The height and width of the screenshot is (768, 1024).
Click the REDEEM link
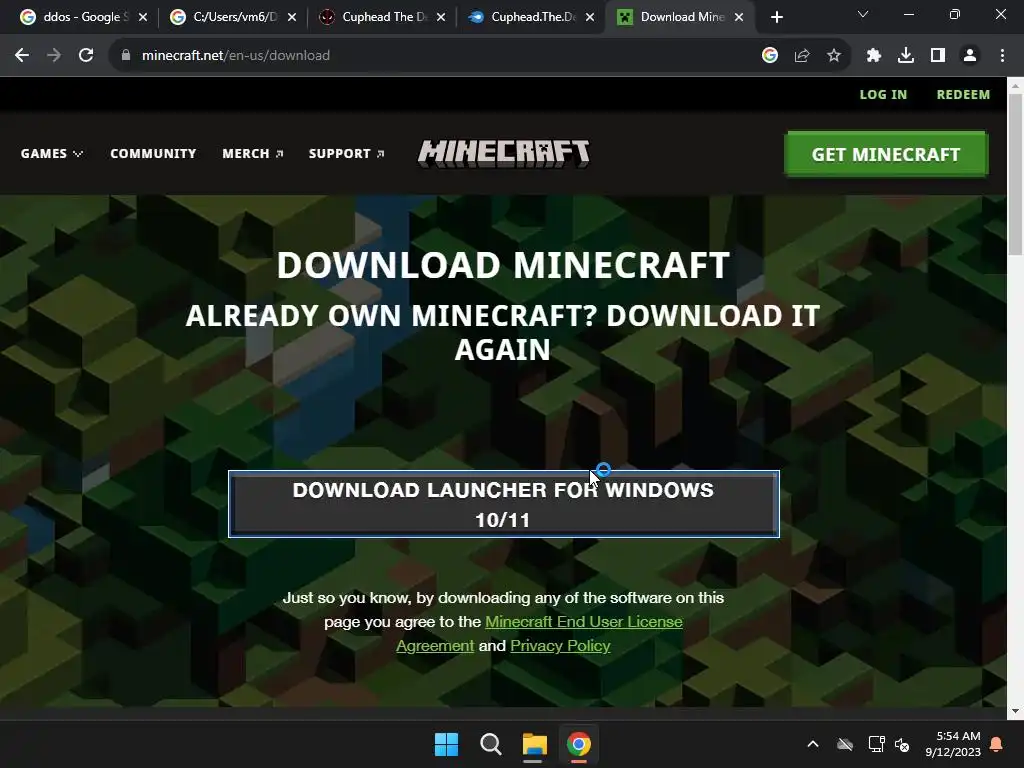point(963,95)
